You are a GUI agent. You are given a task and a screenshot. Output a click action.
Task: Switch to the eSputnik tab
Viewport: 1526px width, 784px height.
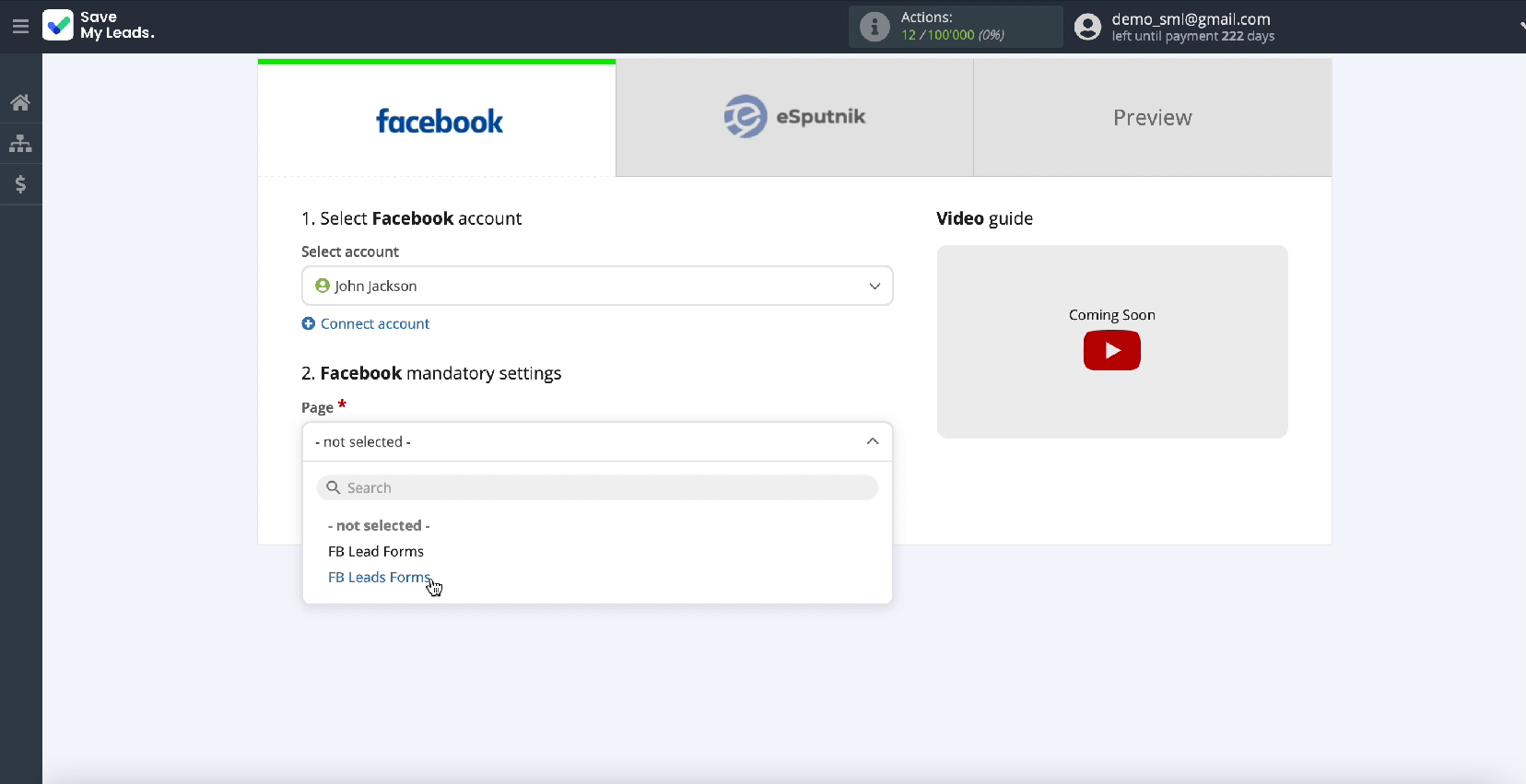(x=794, y=118)
